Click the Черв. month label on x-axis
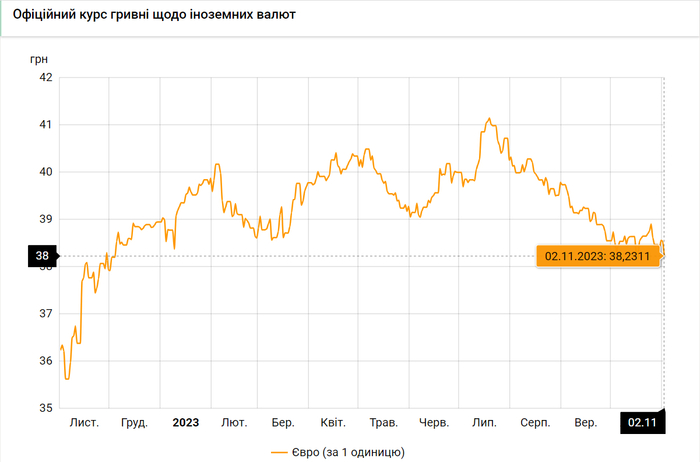 click(x=435, y=423)
